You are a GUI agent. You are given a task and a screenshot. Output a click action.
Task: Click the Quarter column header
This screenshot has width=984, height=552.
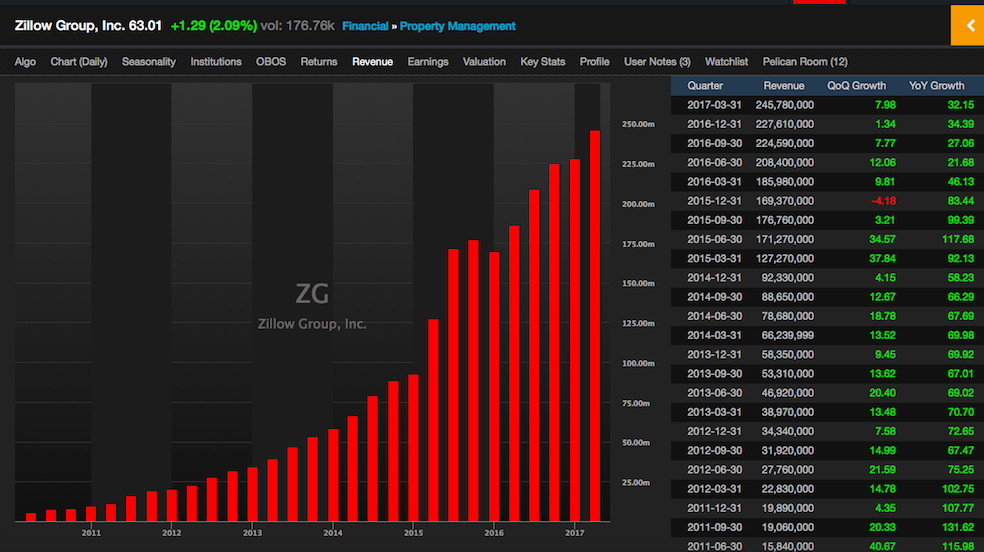(x=705, y=86)
